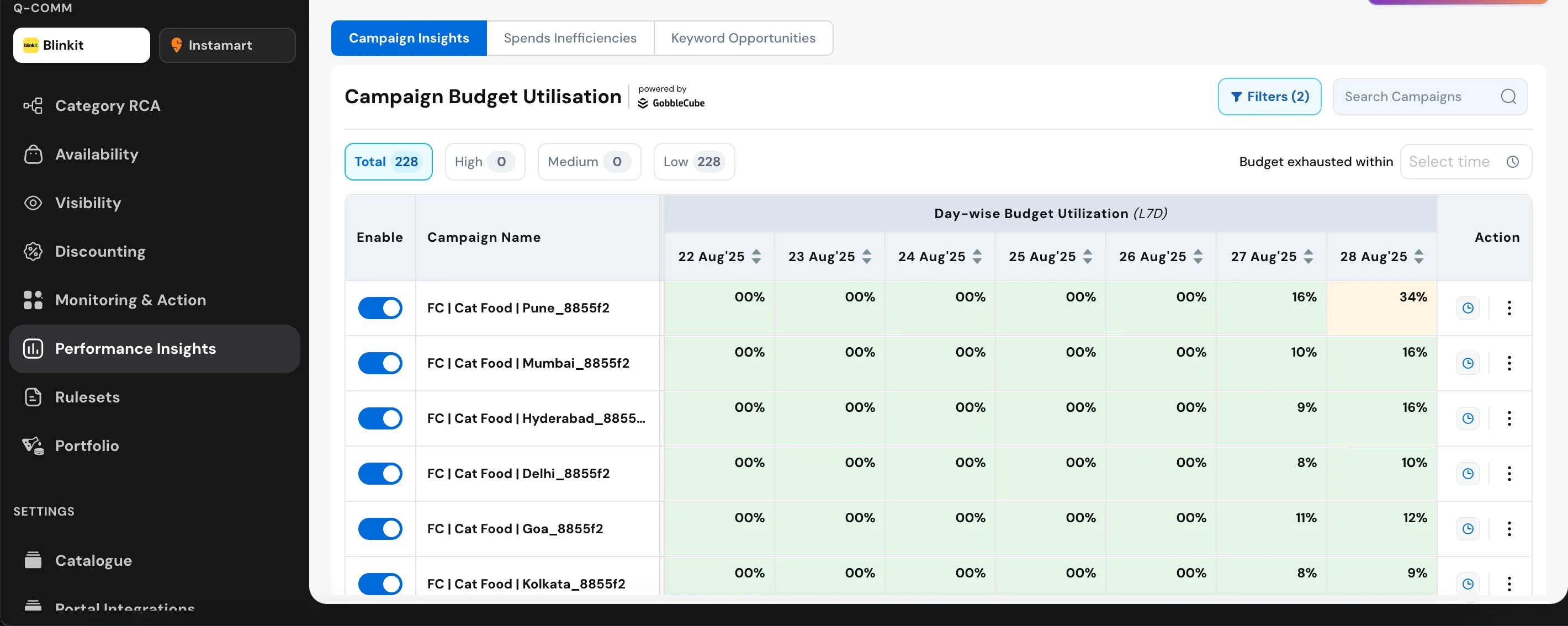Click the Rulesets document icon
1568x626 pixels.
point(33,397)
